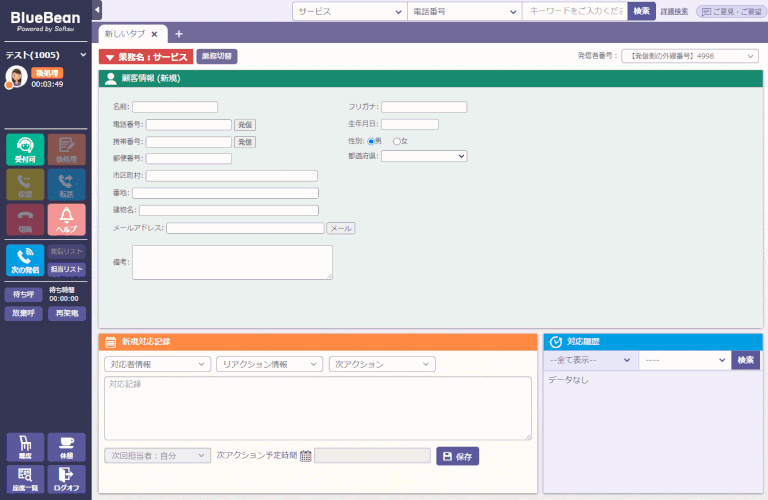Expand the 対応者情報 dropdown

click(156, 364)
